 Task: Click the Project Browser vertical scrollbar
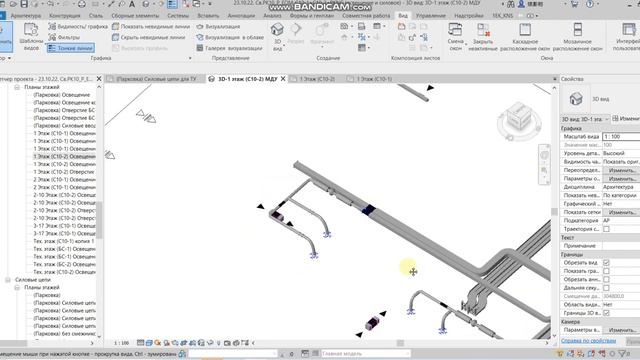[99, 220]
